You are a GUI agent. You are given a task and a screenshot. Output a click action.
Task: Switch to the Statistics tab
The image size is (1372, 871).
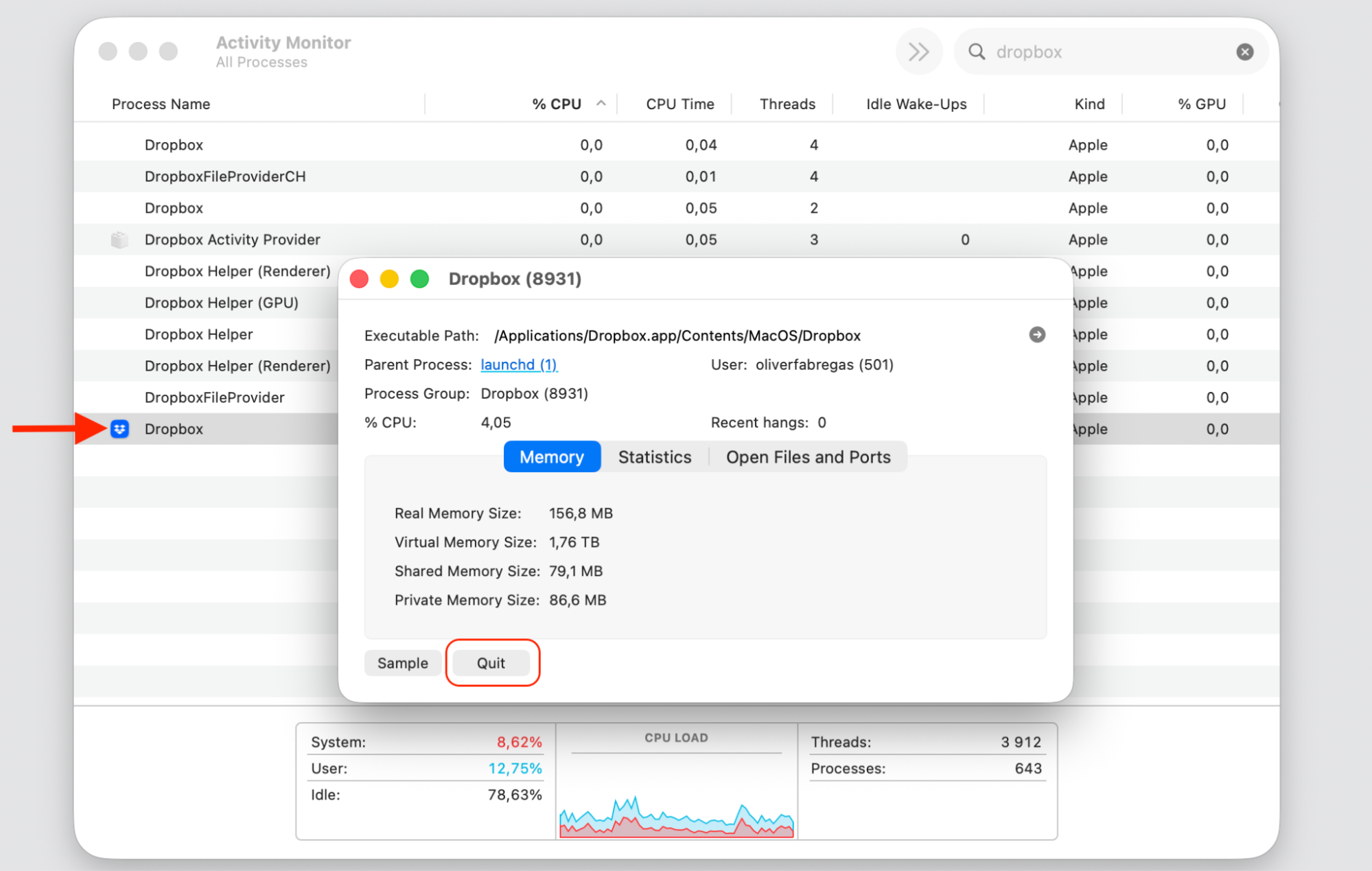point(655,456)
